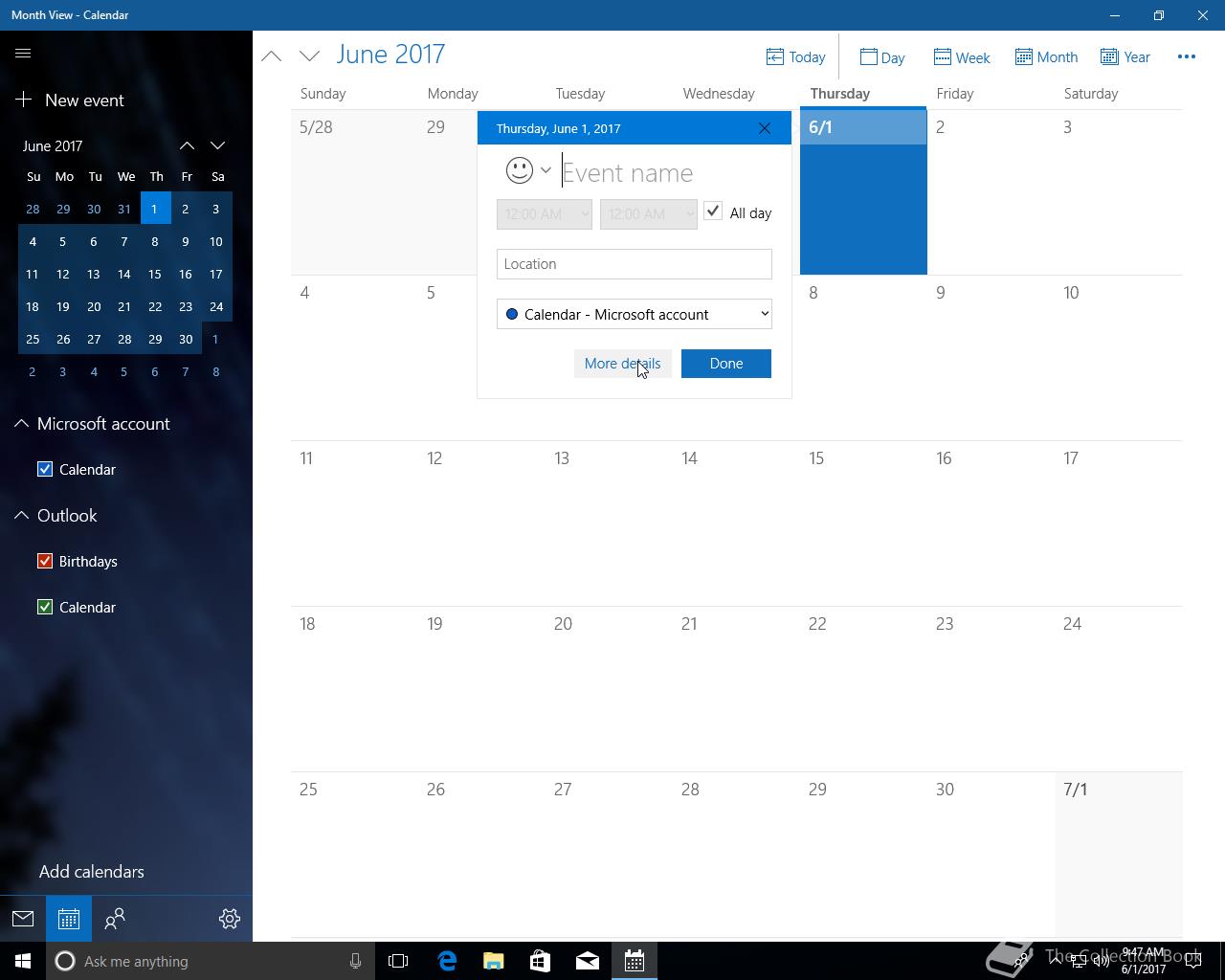The image size is (1225, 980).
Task: Click the New event label
Action: (84, 100)
